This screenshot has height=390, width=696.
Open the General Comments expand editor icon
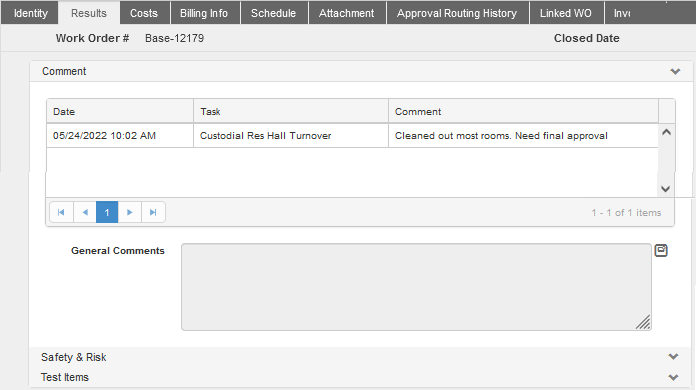(x=661, y=250)
